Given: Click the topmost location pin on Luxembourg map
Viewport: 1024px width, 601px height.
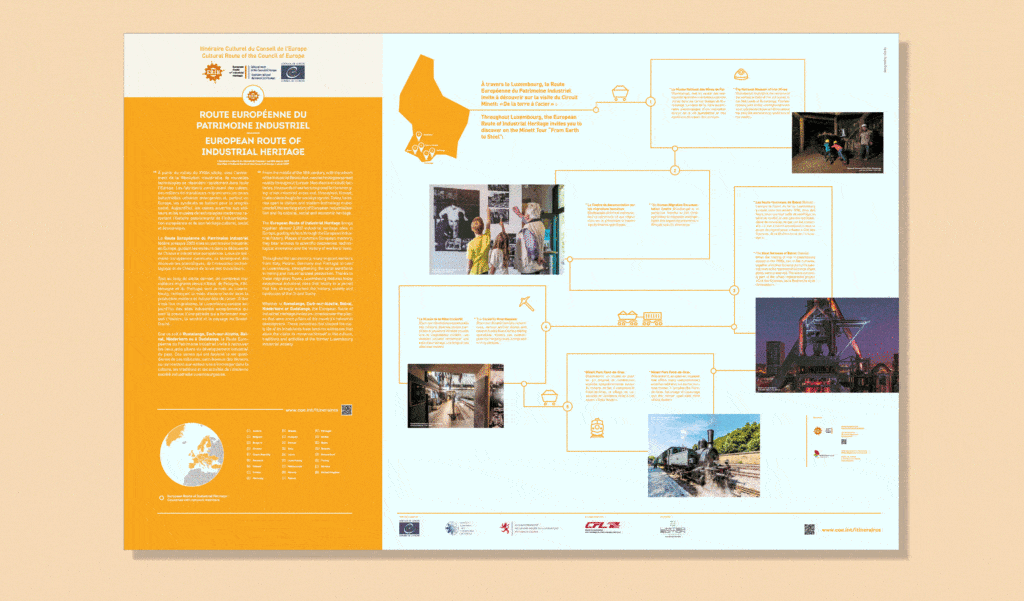Looking at the screenshot, I should point(419,135).
